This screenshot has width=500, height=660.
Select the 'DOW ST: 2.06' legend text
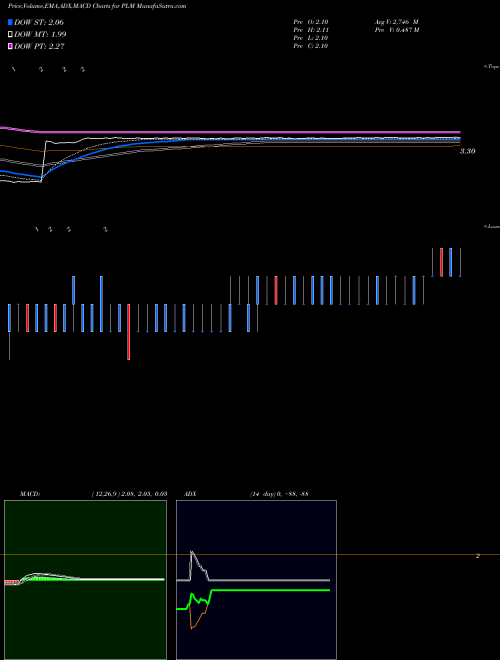point(39,22)
